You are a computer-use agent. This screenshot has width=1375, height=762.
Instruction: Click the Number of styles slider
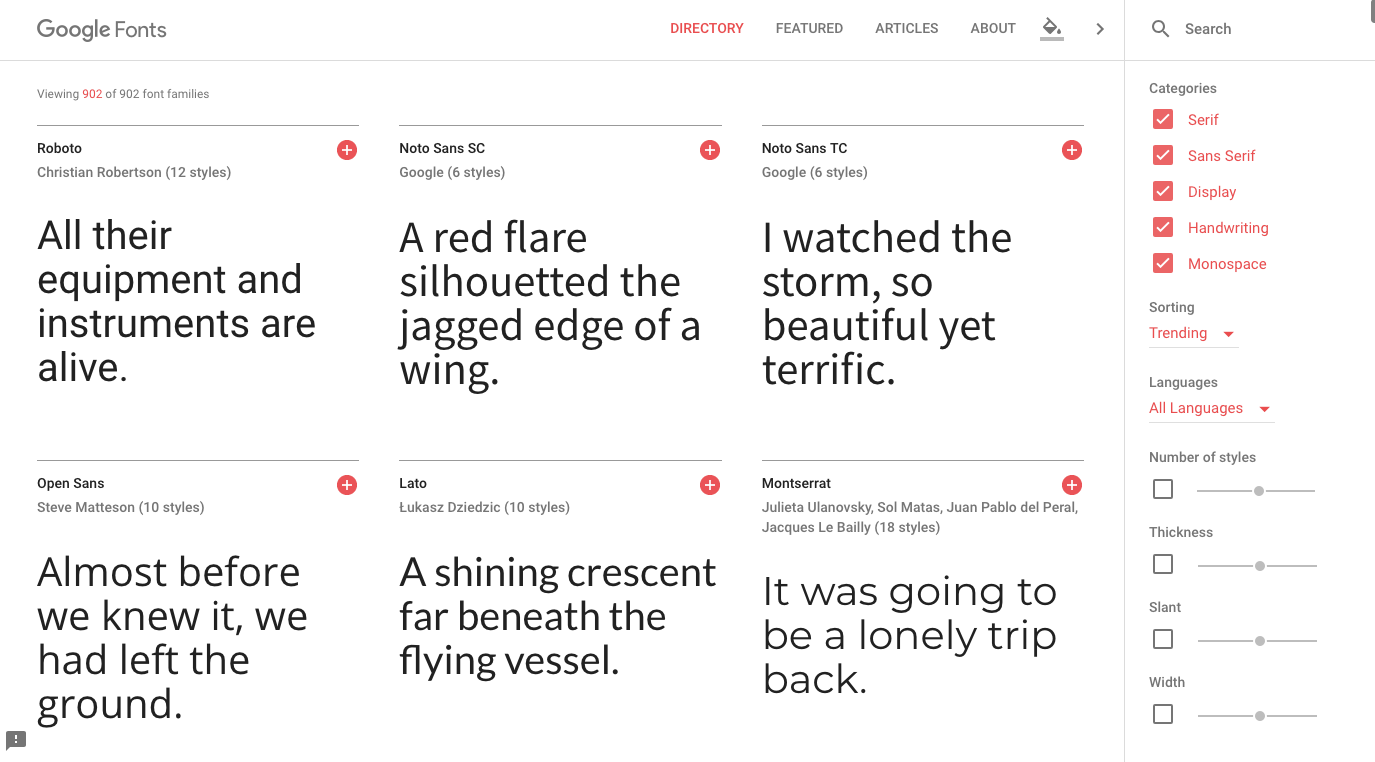click(x=1256, y=491)
